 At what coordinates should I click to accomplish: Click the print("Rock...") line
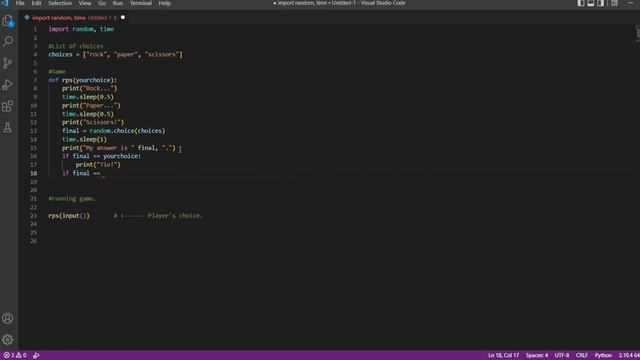89,89
